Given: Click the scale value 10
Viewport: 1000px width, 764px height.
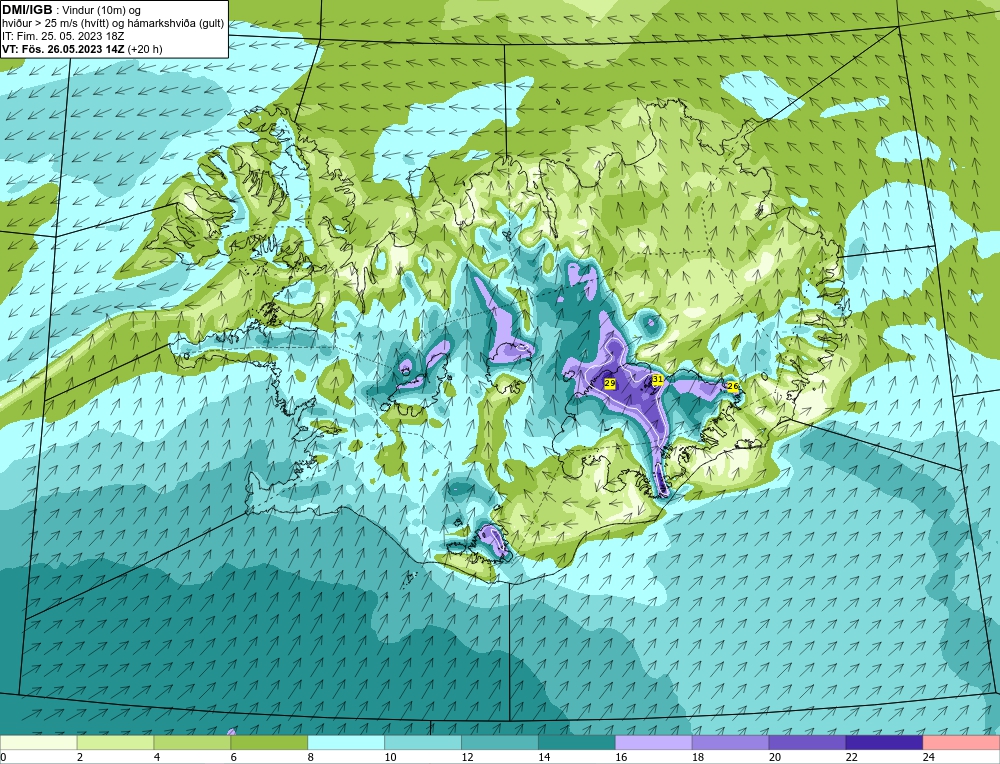Looking at the screenshot, I should pos(390,757).
